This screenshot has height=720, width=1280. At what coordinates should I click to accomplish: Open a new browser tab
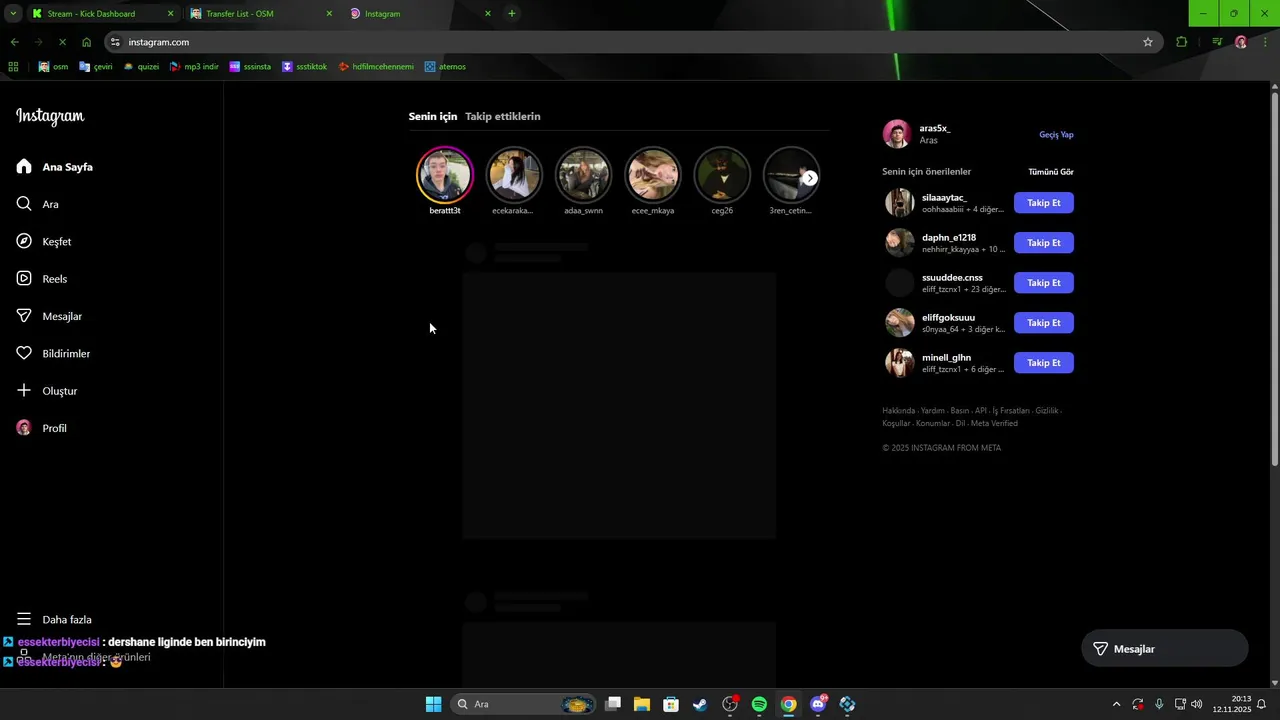512,14
